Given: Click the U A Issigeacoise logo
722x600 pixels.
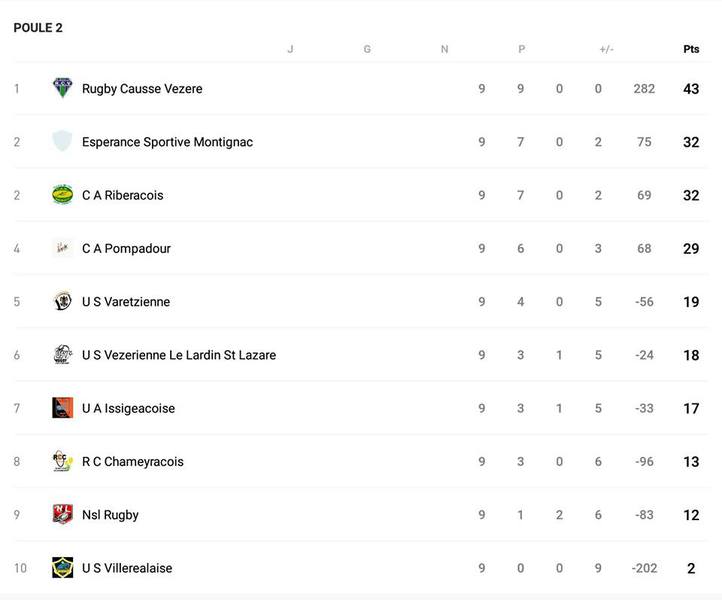Looking at the screenshot, I should [x=63, y=408].
